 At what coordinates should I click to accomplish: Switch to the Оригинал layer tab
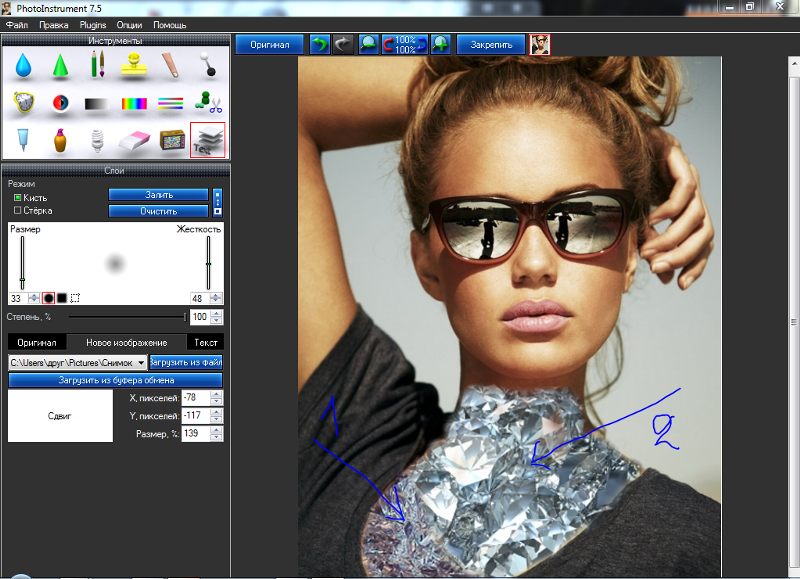[x=37, y=342]
